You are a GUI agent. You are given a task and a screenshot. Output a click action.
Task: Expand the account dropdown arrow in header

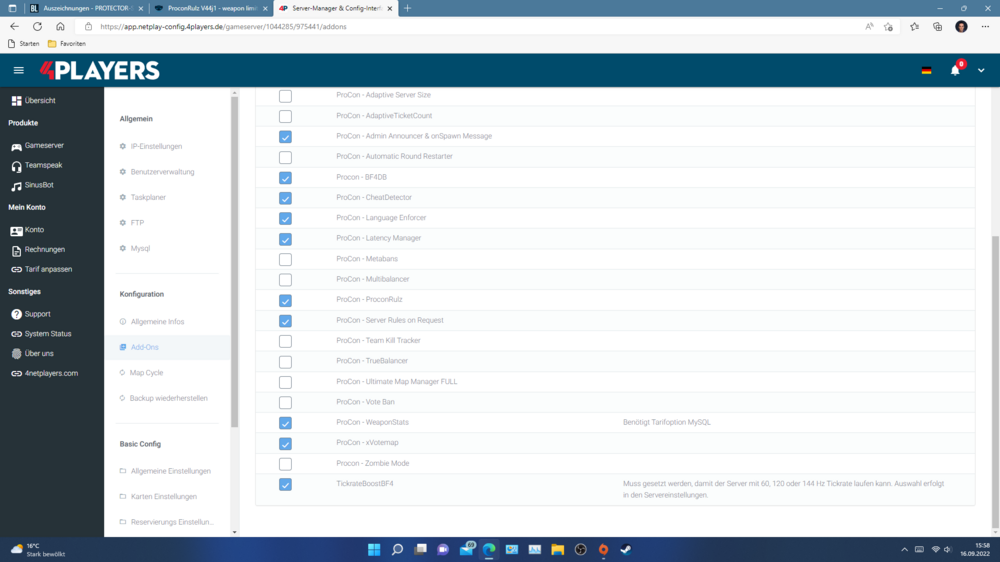(981, 70)
